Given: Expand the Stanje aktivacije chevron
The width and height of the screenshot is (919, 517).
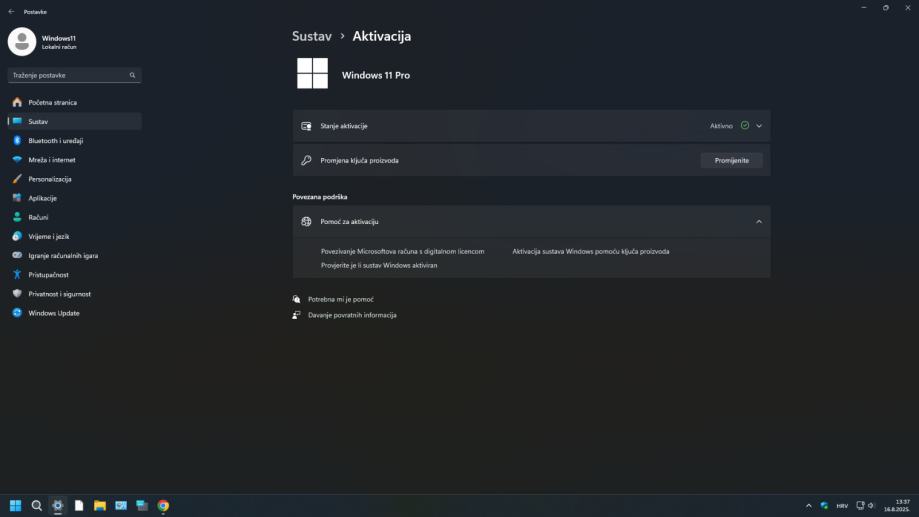Looking at the screenshot, I should [x=759, y=126].
